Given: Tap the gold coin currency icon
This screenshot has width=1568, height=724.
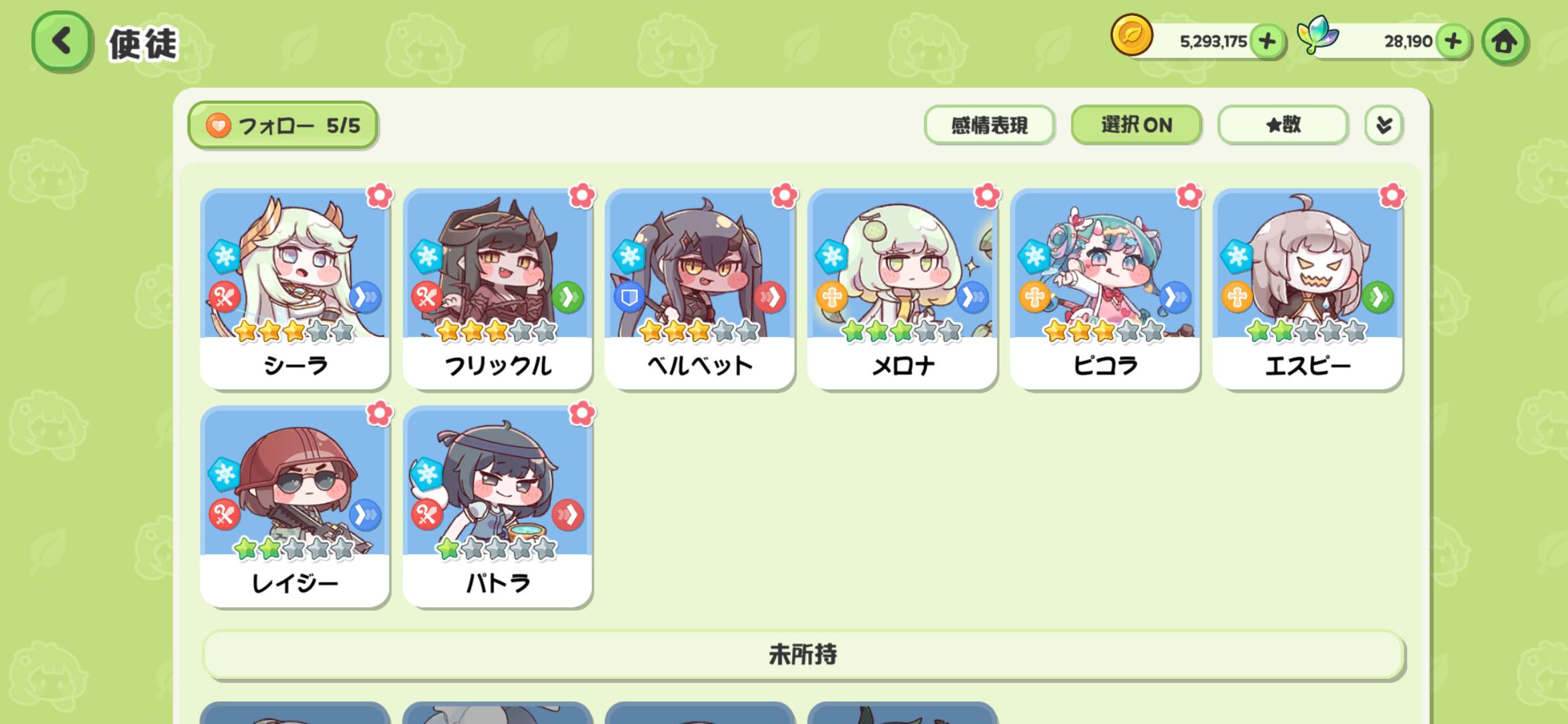Looking at the screenshot, I should tap(1131, 36).
